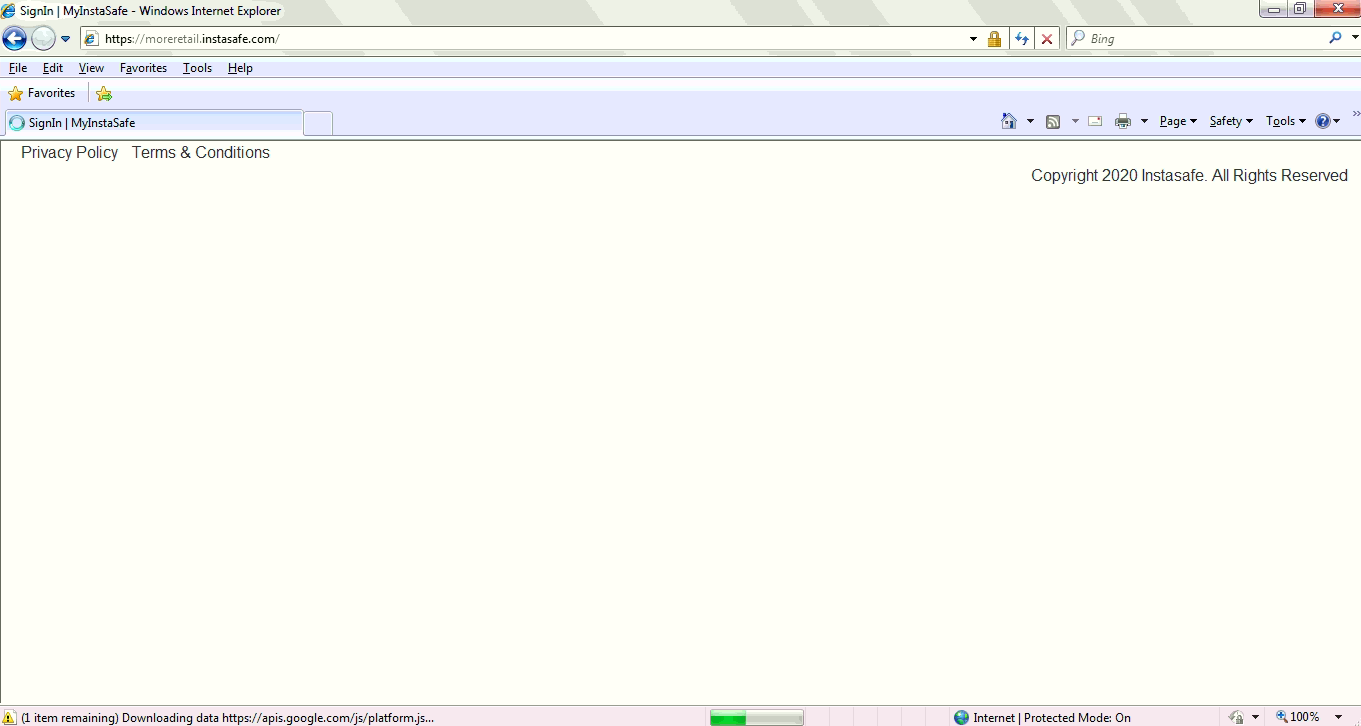Open the Terms & Conditions link
Screen dimensions: 1361x726
point(201,152)
